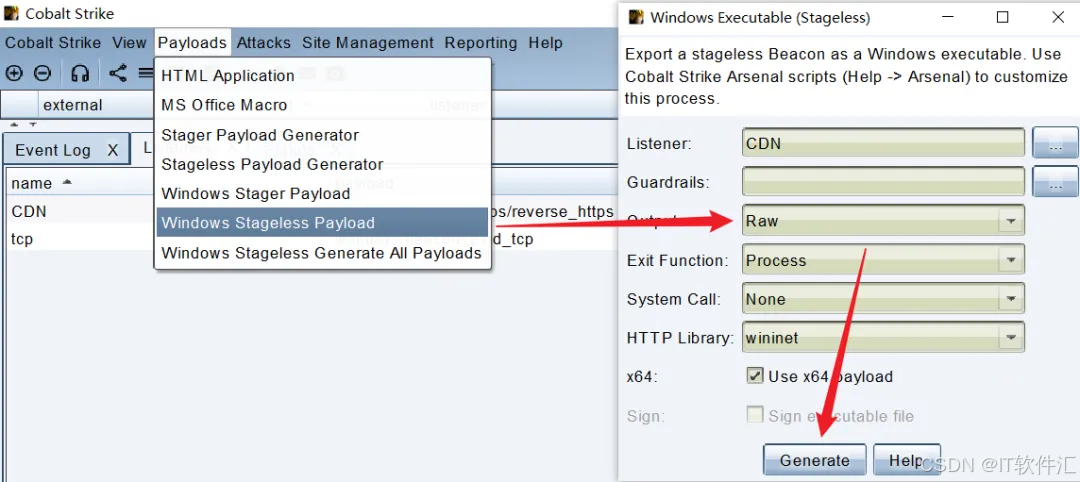The image size is (1080, 482).
Task: Click the browse button next to Guardrails field
Action: [x=1055, y=182]
